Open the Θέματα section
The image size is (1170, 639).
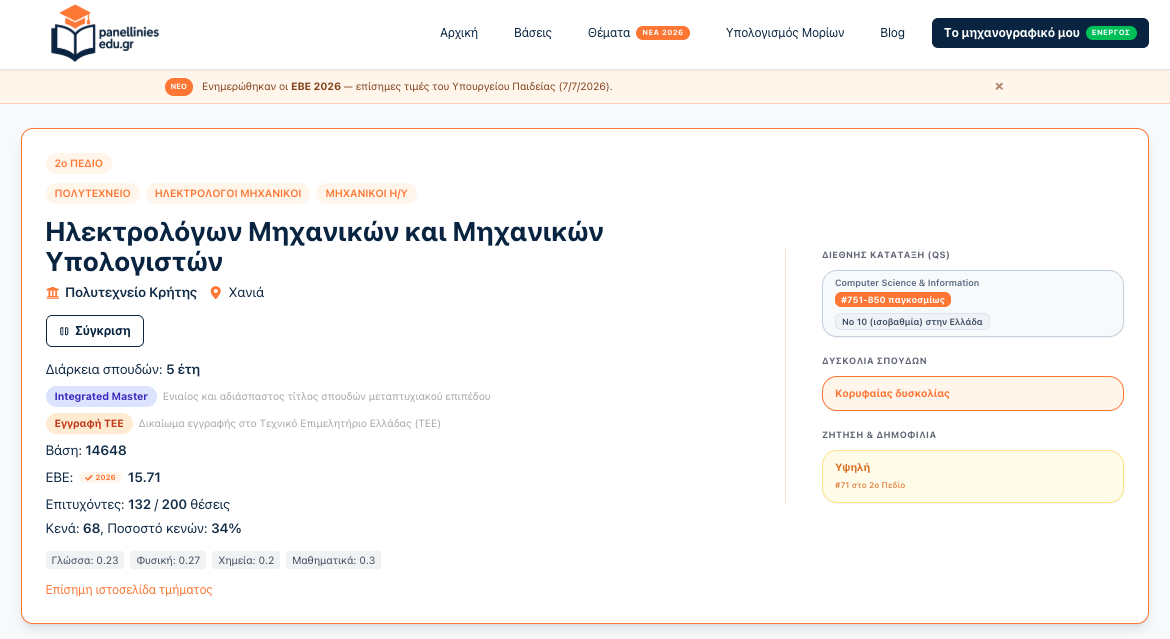pos(609,33)
